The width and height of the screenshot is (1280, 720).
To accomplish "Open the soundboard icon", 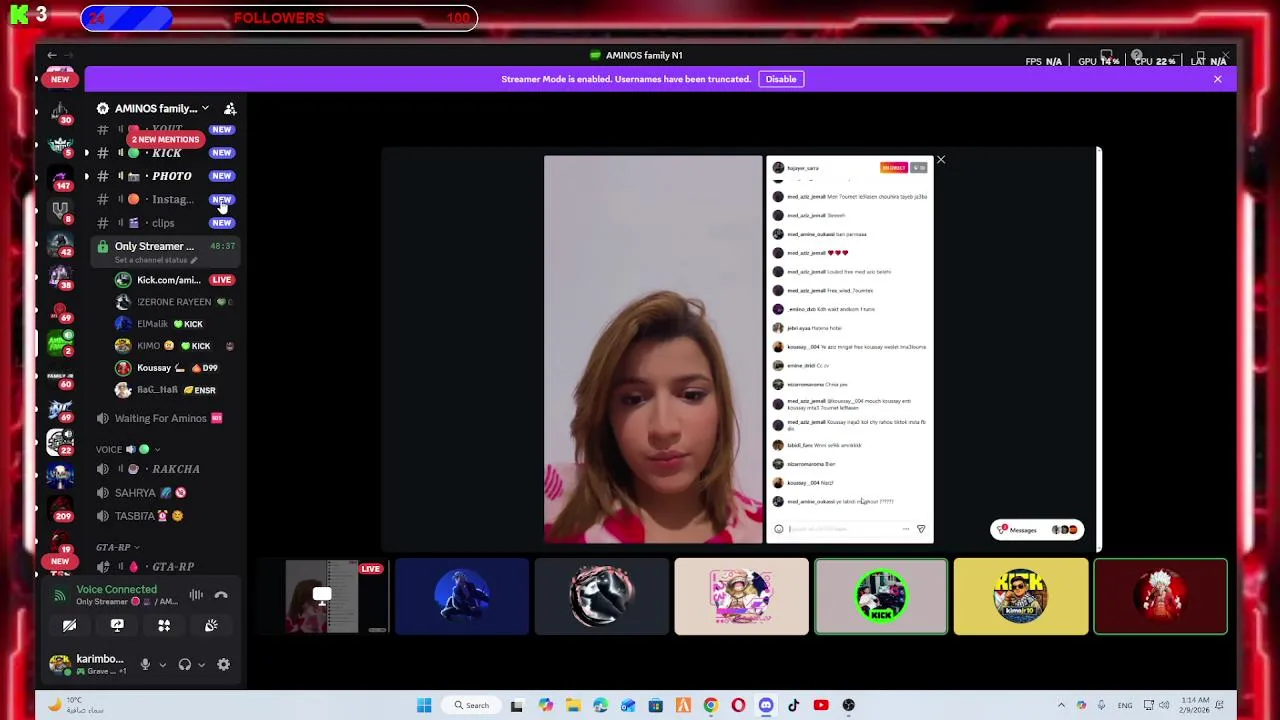I will tap(211, 626).
